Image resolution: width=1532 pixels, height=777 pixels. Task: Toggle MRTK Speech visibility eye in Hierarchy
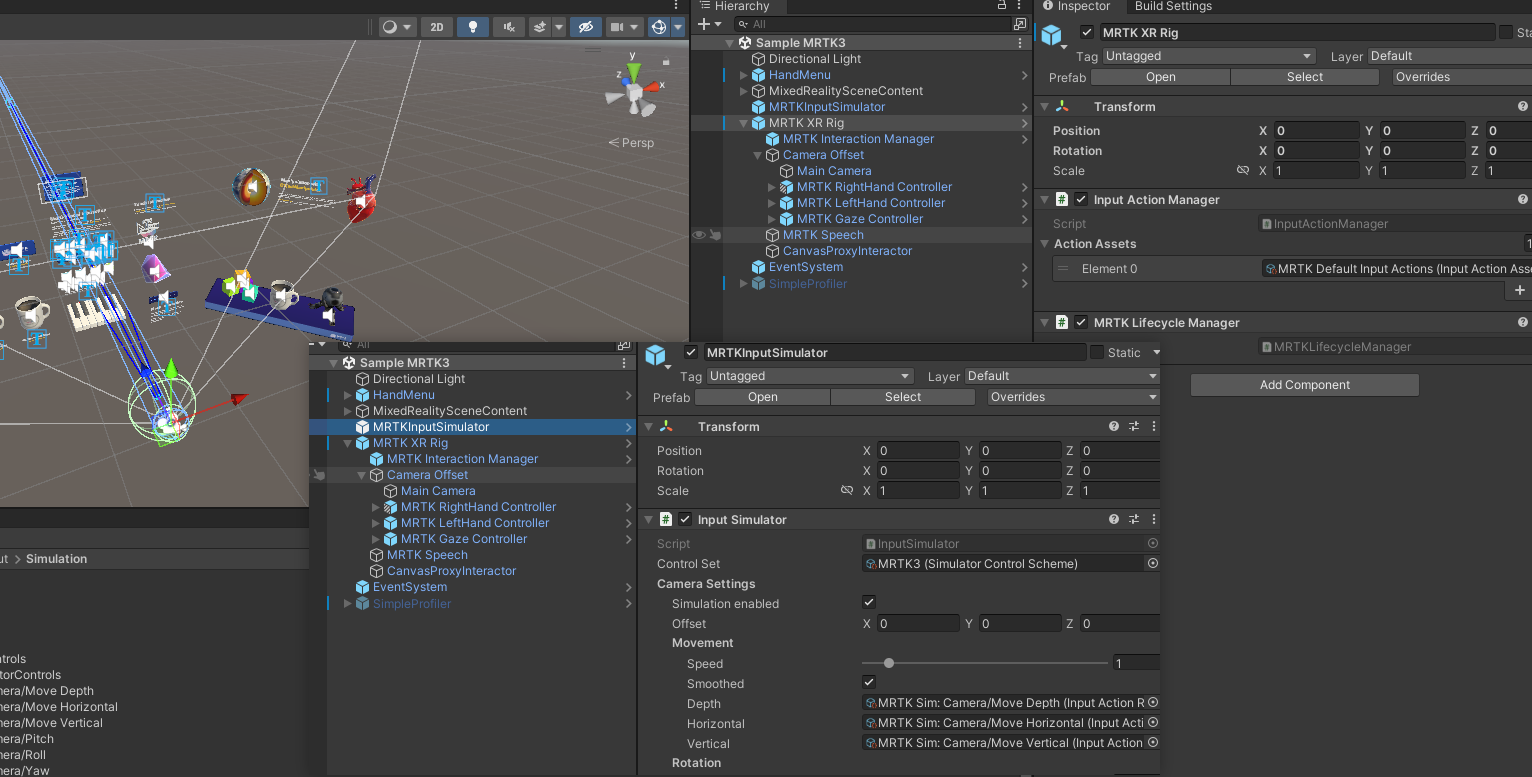(699, 234)
